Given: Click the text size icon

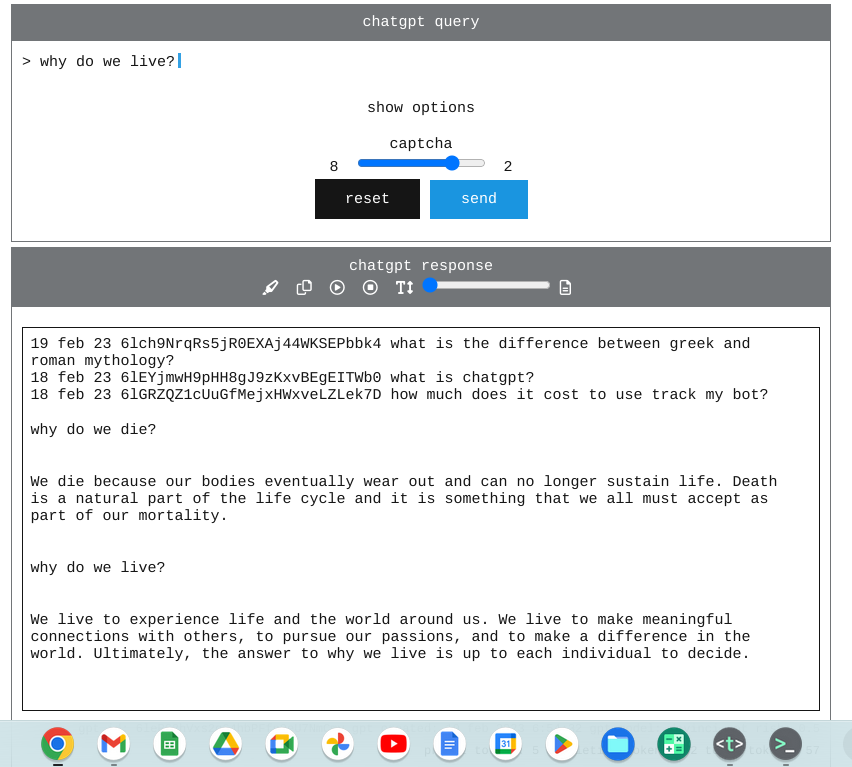Looking at the screenshot, I should tap(404, 287).
